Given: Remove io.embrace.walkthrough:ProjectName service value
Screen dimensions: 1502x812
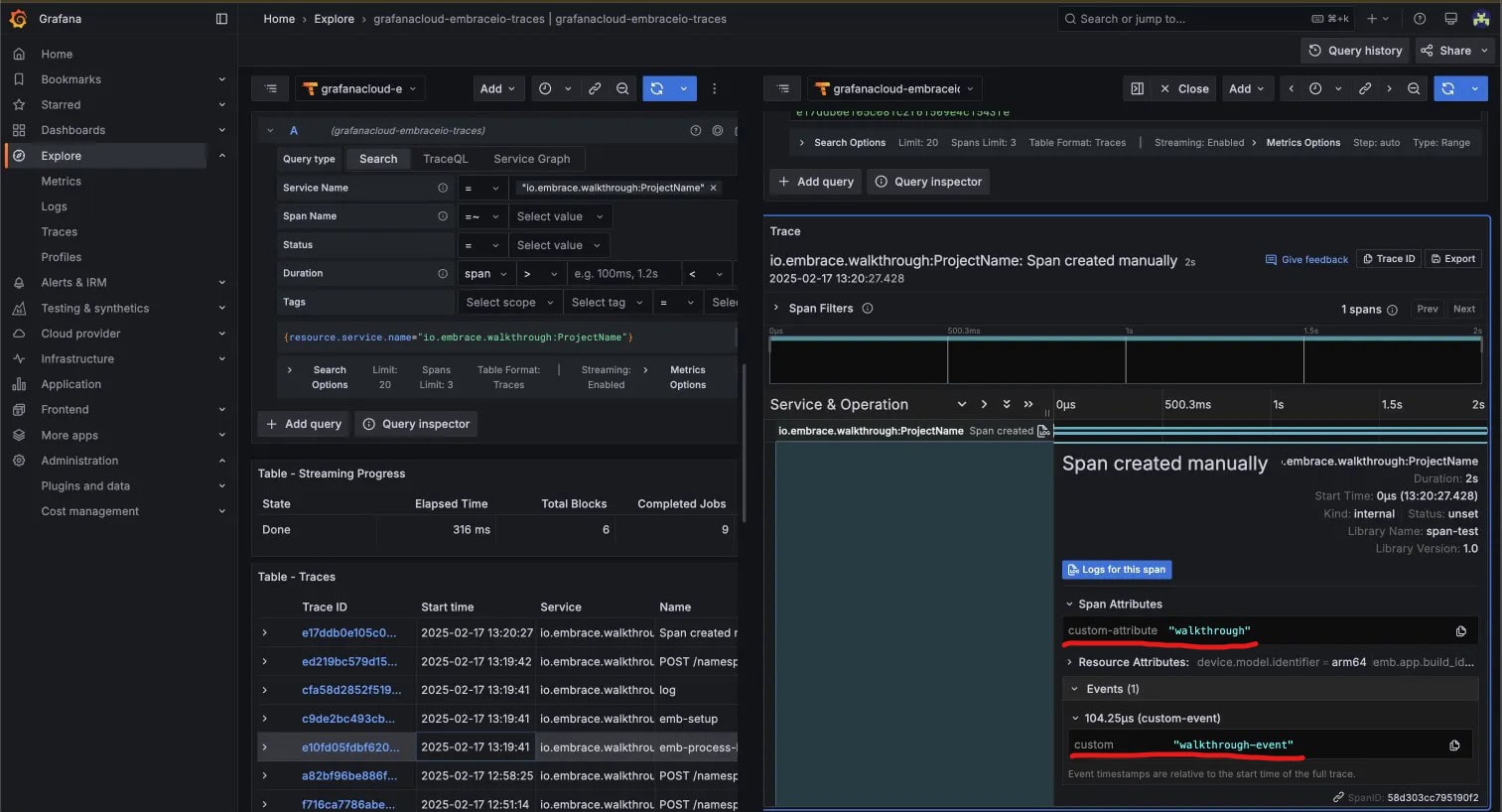Looking at the screenshot, I should (x=713, y=188).
